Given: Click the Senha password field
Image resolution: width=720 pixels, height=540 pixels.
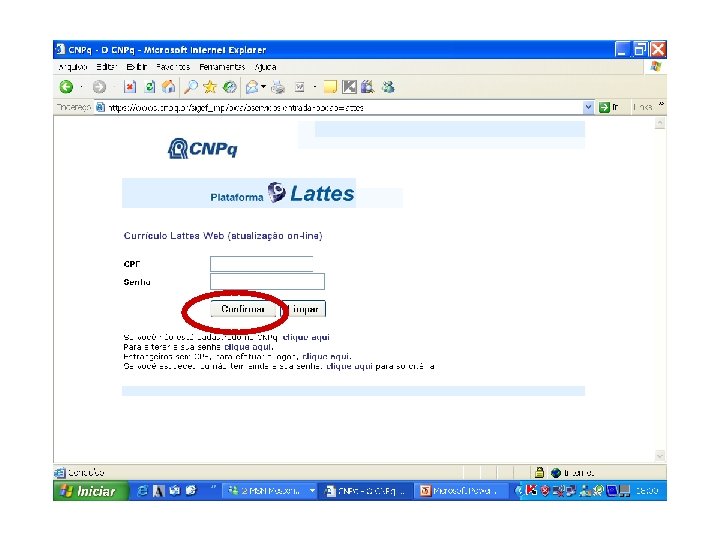Looking at the screenshot, I should coord(267,281).
